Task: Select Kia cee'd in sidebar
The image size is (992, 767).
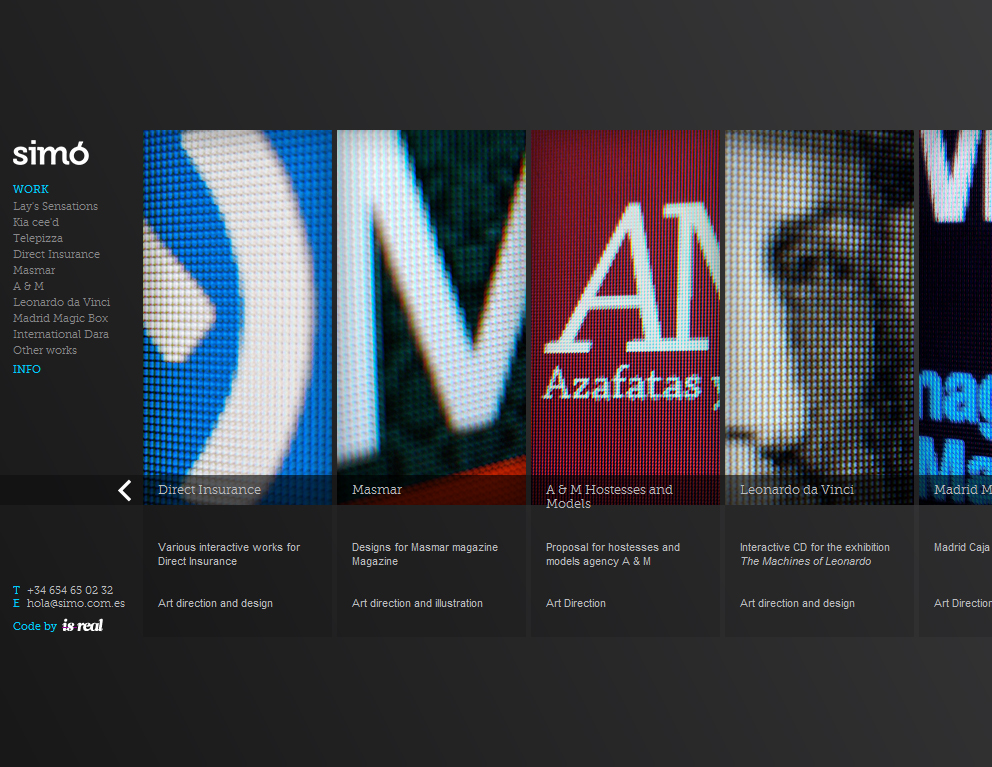Action: (x=36, y=222)
